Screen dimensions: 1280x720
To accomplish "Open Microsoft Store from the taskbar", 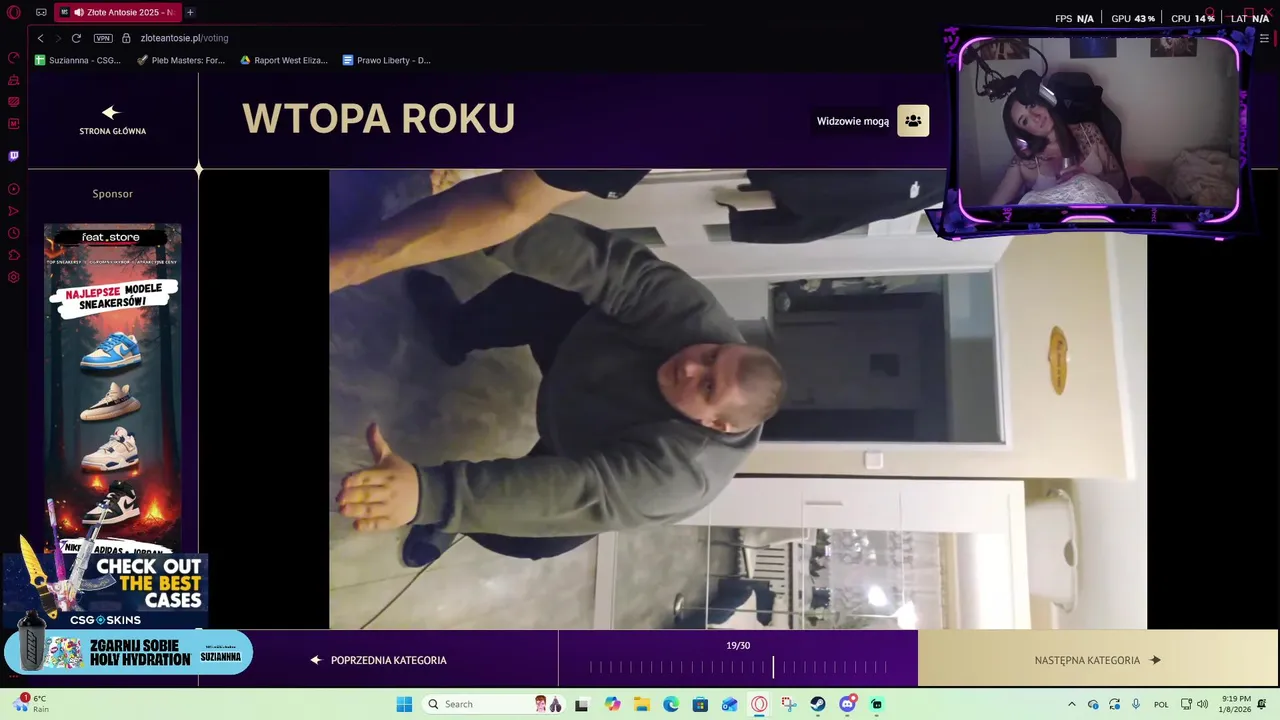I will [700, 704].
